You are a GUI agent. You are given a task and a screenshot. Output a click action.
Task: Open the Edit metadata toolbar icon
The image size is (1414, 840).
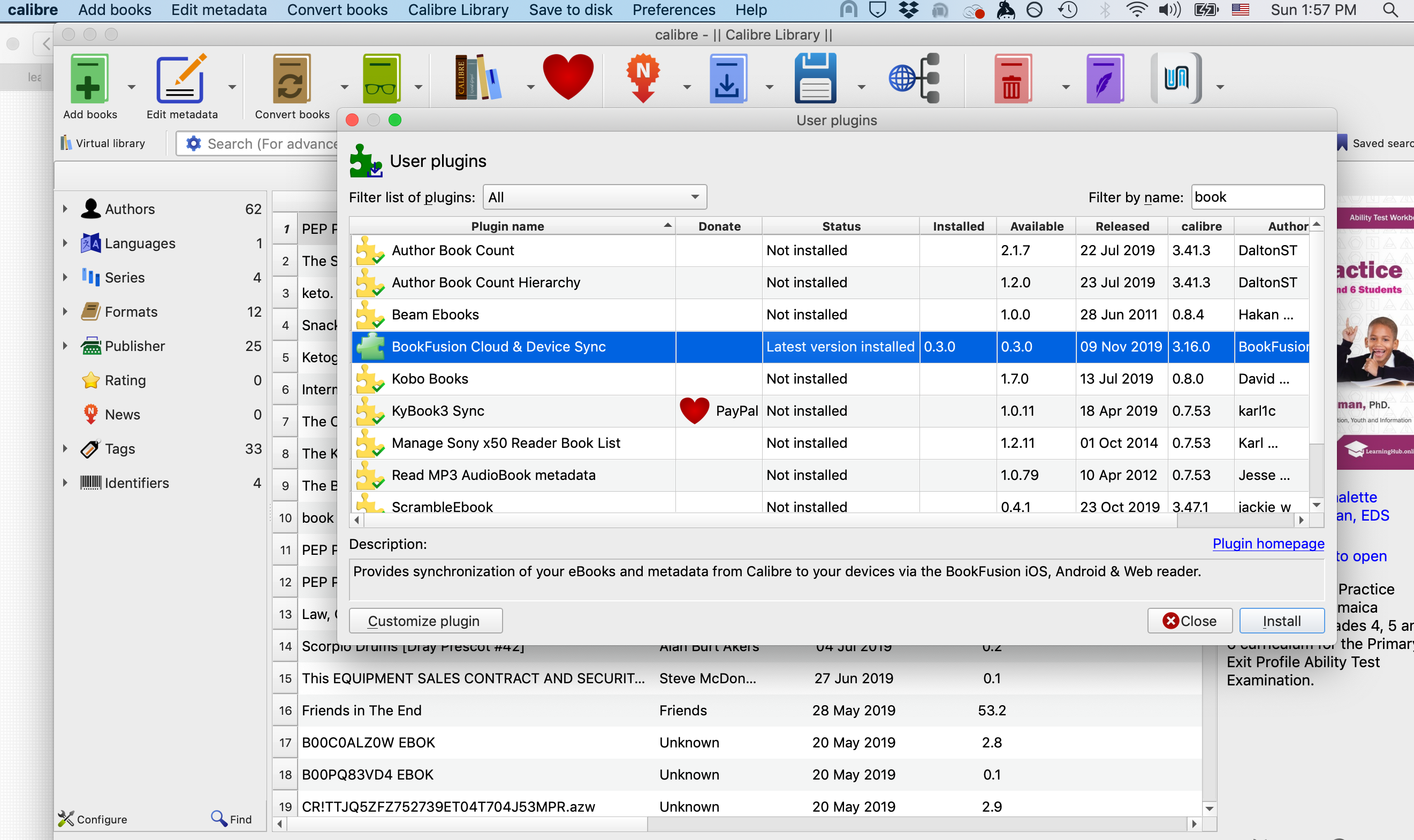[x=180, y=79]
